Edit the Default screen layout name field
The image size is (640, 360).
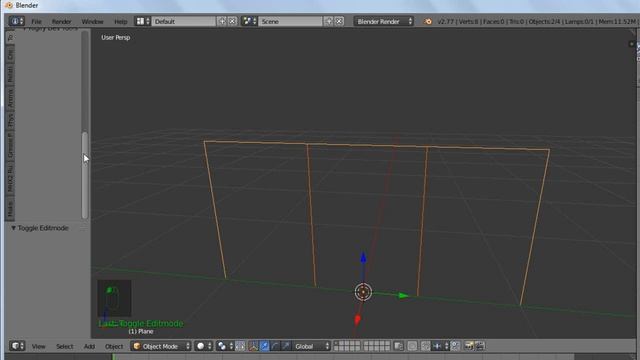(x=184, y=21)
